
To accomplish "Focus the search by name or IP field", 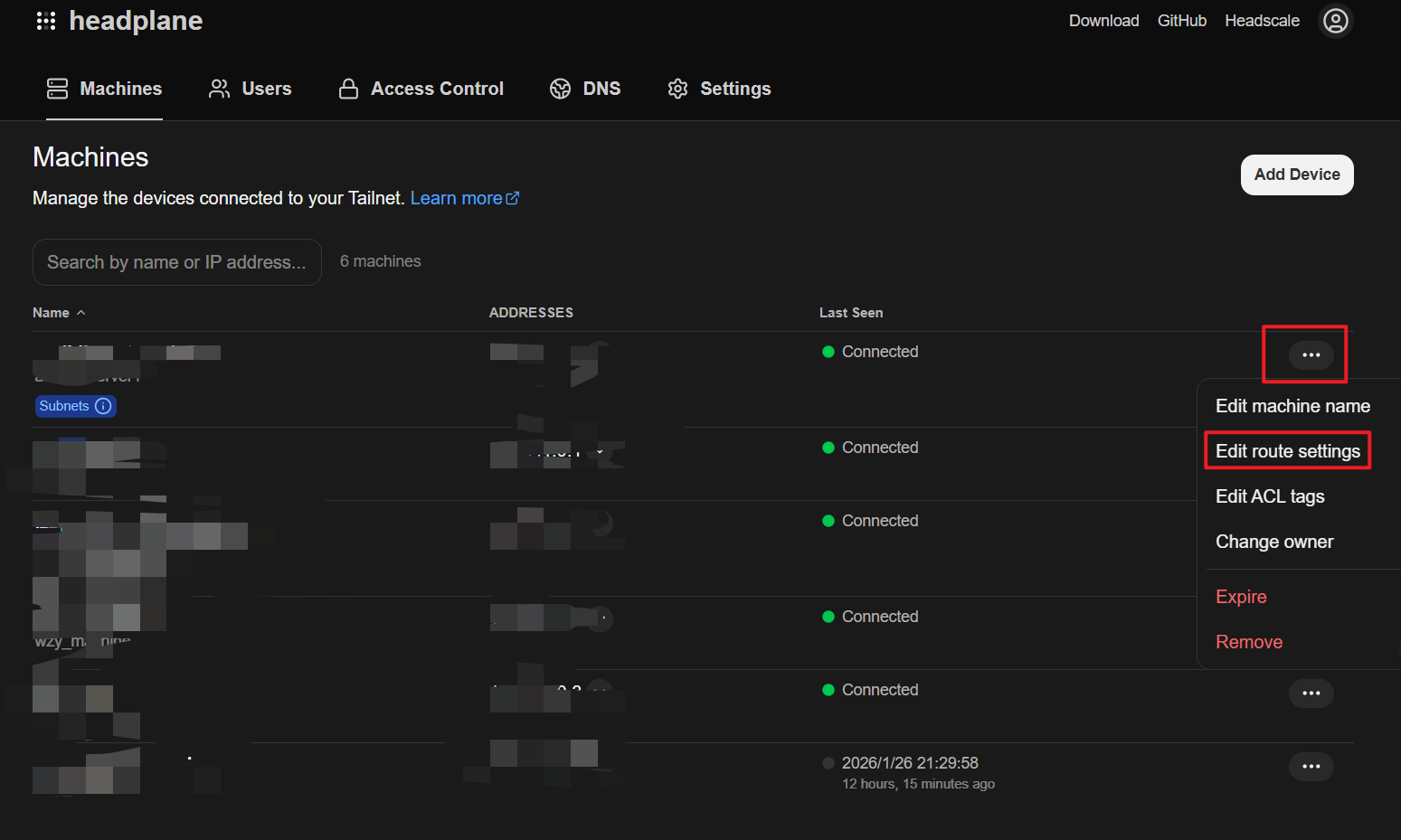I will coord(177,262).
